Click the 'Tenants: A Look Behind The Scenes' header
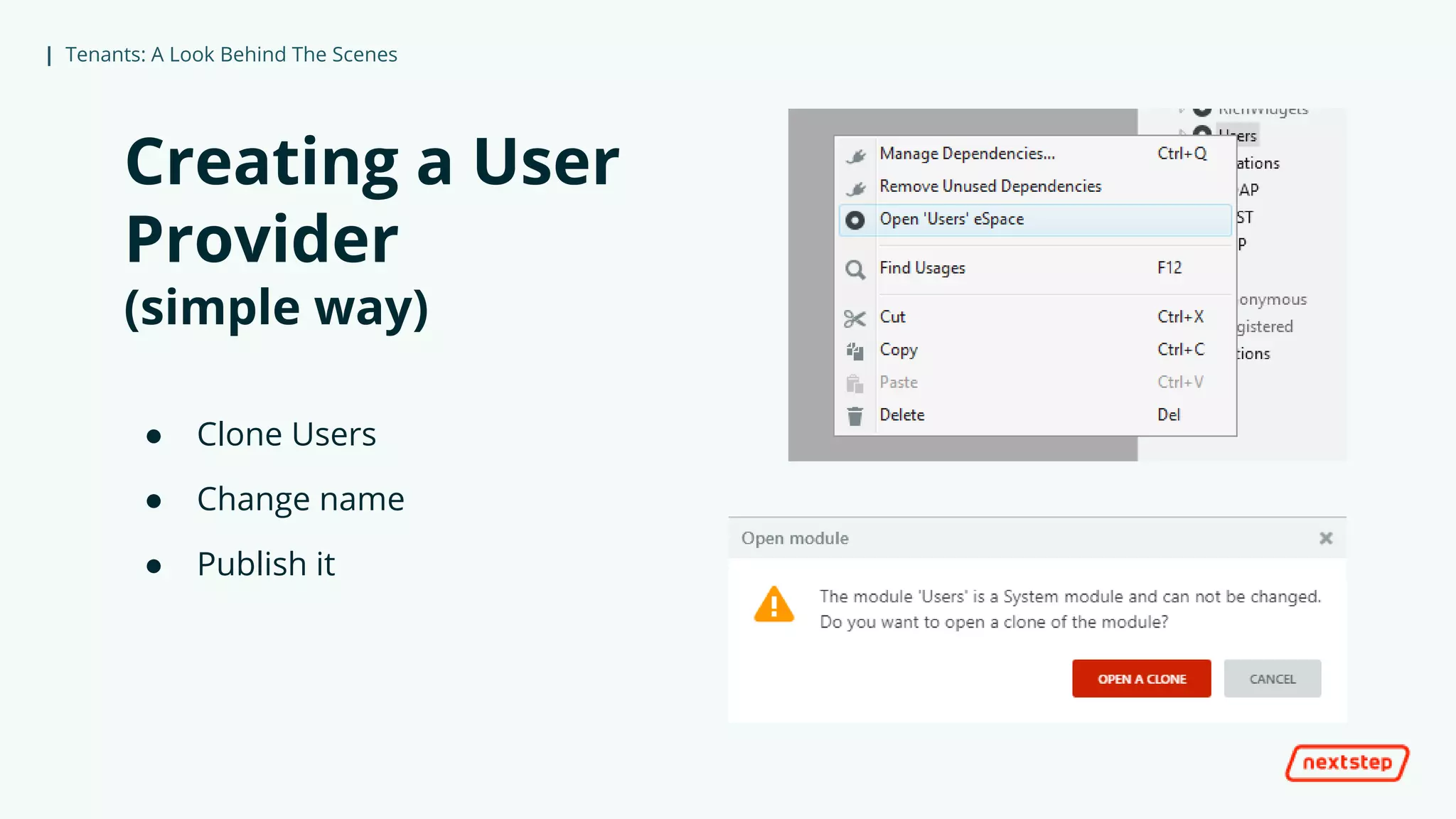This screenshot has width=1456, height=819. point(231,55)
